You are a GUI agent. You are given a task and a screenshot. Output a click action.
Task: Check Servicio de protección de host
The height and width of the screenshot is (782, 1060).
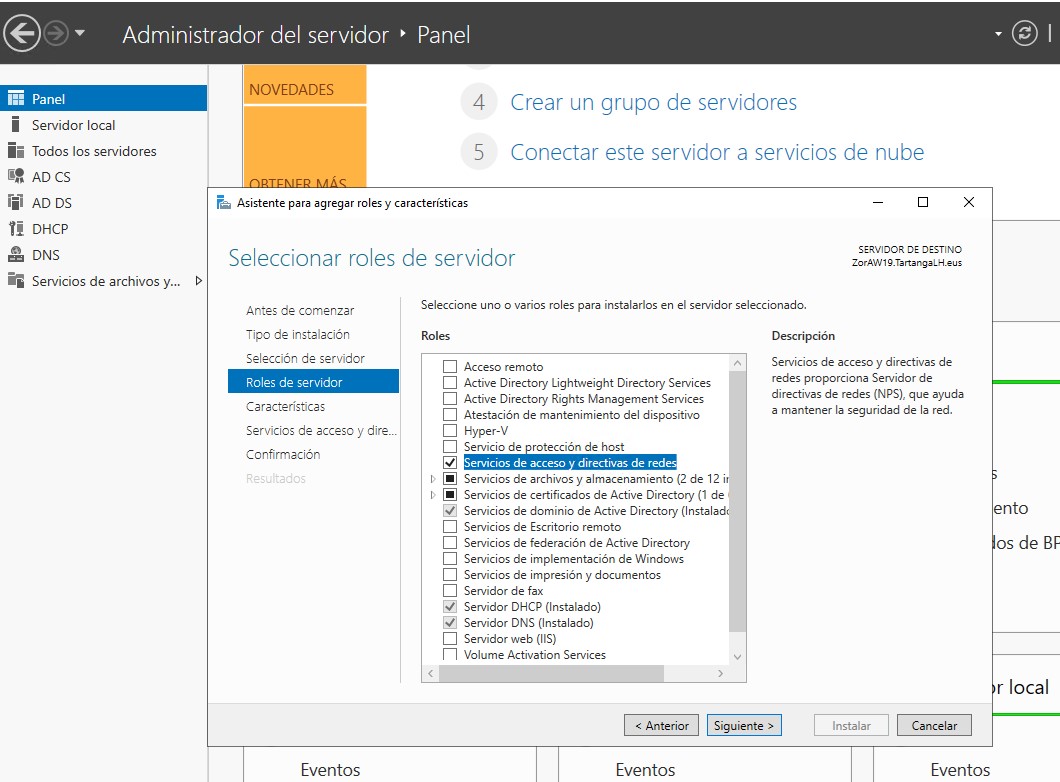tap(450, 447)
